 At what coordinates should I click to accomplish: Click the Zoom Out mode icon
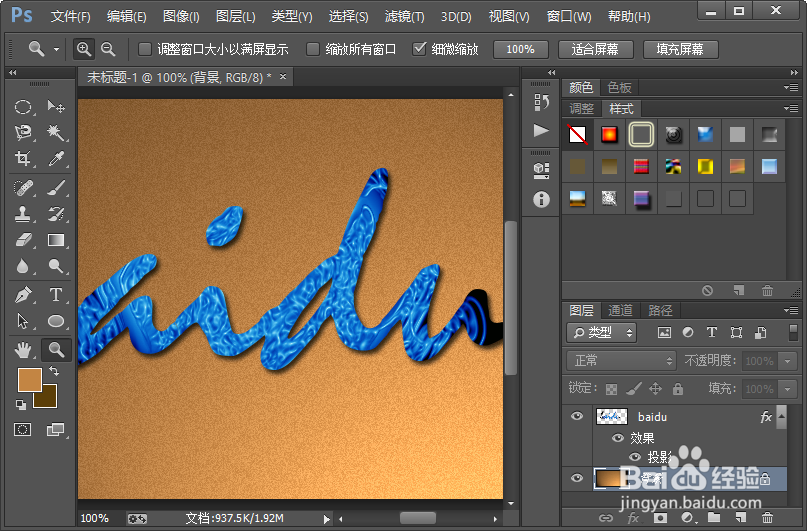pyautogui.click(x=108, y=49)
